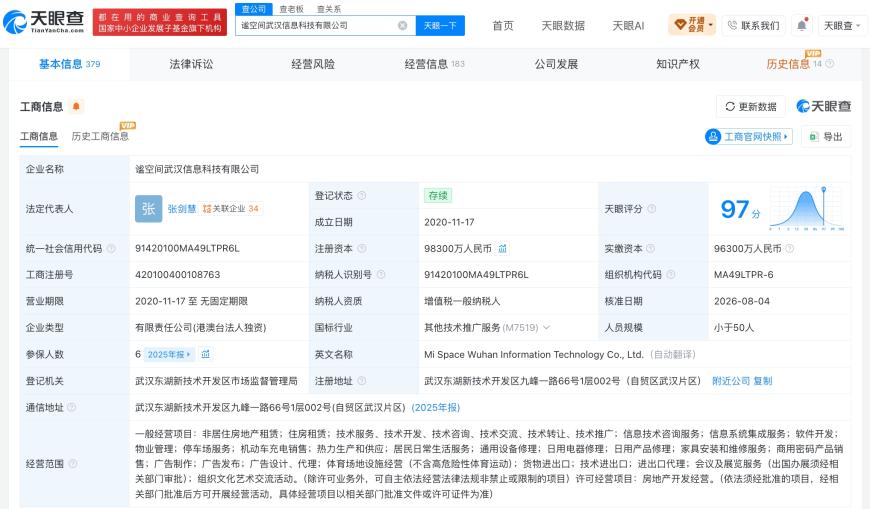Click 复制 to copy the registered address
The width and height of the screenshot is (870, 509).
pyautogui.click(x=763, y=381)
